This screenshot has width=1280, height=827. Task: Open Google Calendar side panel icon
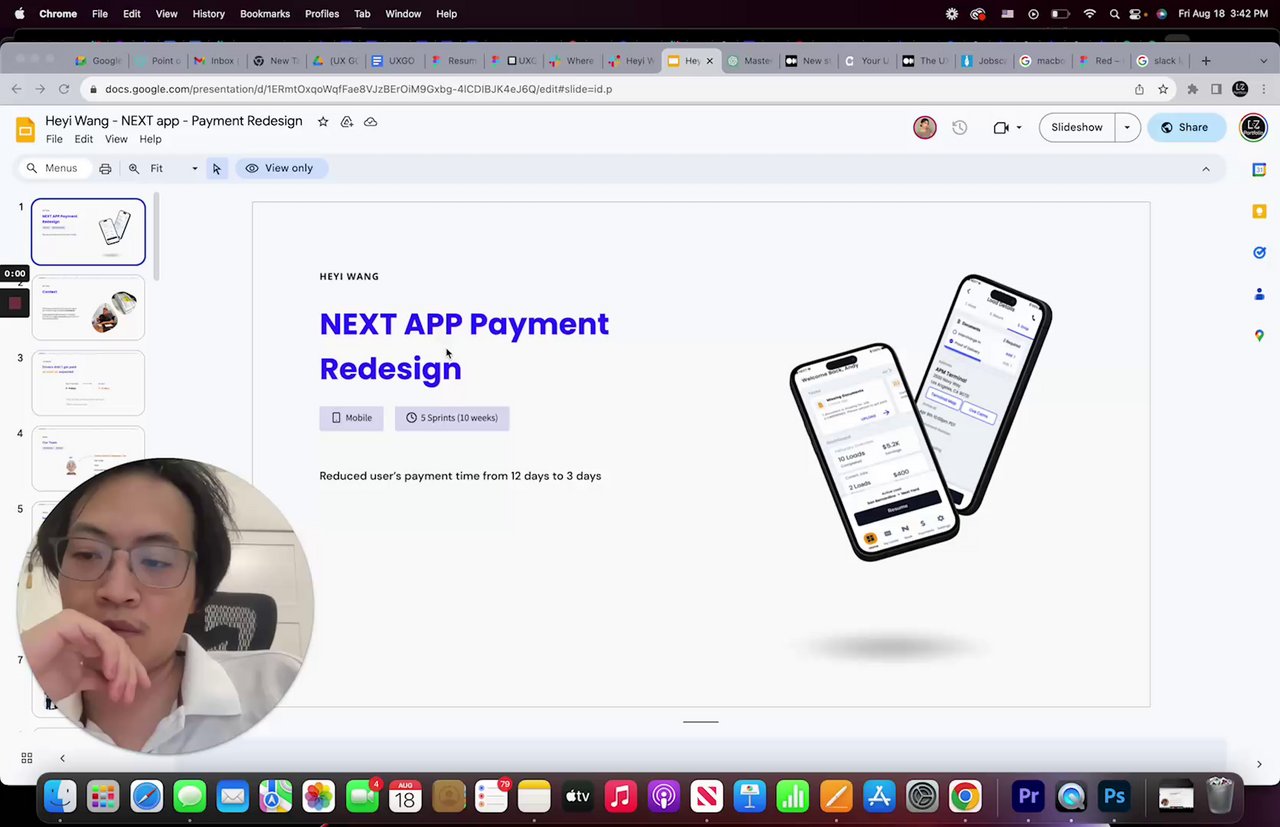point(1259,170)
